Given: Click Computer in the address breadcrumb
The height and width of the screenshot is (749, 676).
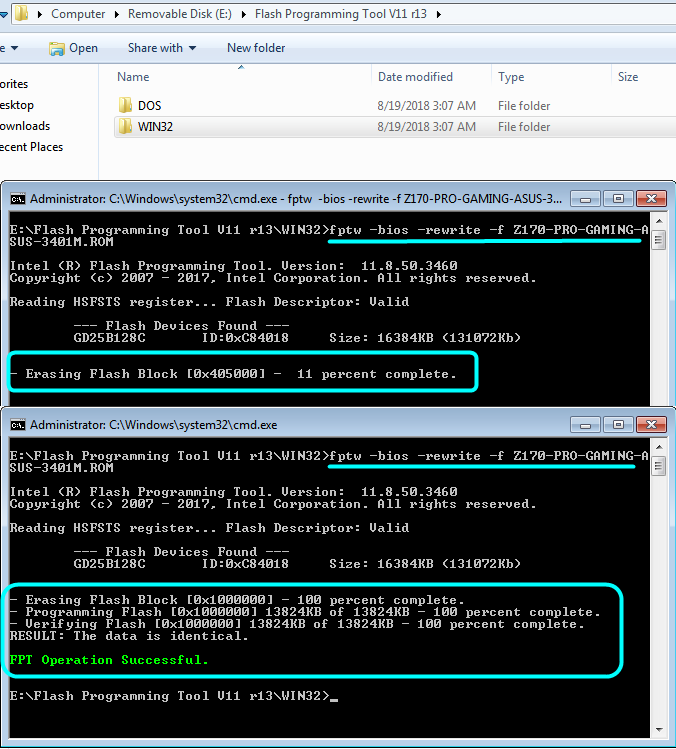Looking at the screenshot, I should click(78, 14).
